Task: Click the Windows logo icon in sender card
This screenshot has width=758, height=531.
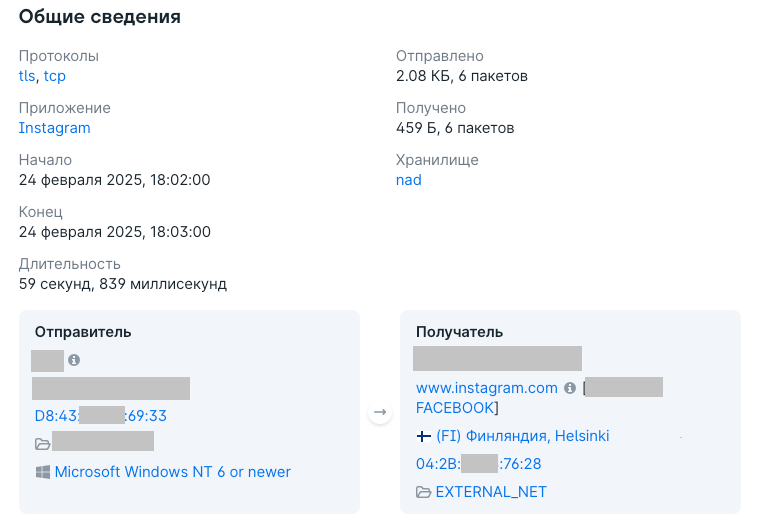Action: tap(43, 472)
